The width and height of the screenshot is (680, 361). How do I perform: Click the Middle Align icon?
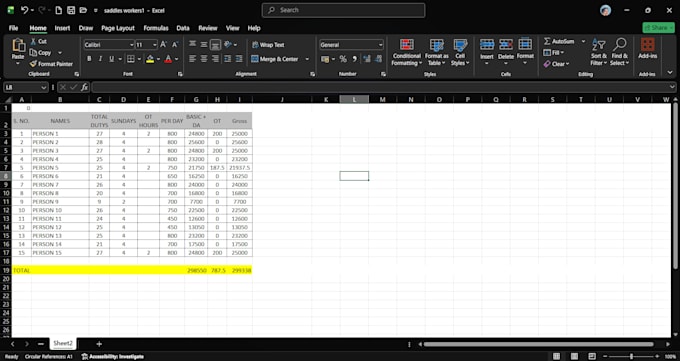click(x=204, y=44)
